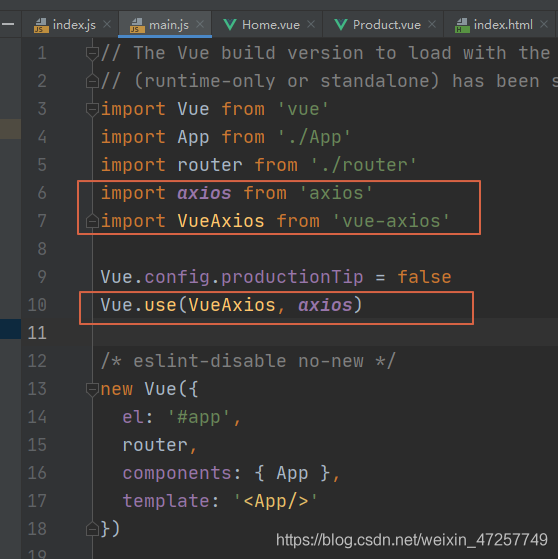The width and height of the screenshot is (558, 559).
Task: Click 'use' method call on line 10
Action: coord(160,305)
